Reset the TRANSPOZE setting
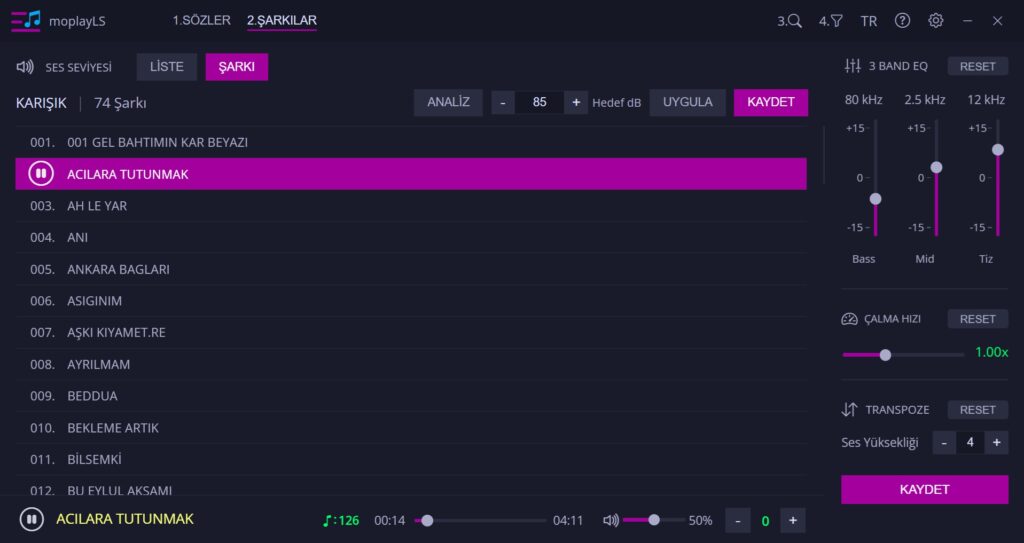Image resolution: width=1024 pixels, height=543 pixels. coord(978,410)
